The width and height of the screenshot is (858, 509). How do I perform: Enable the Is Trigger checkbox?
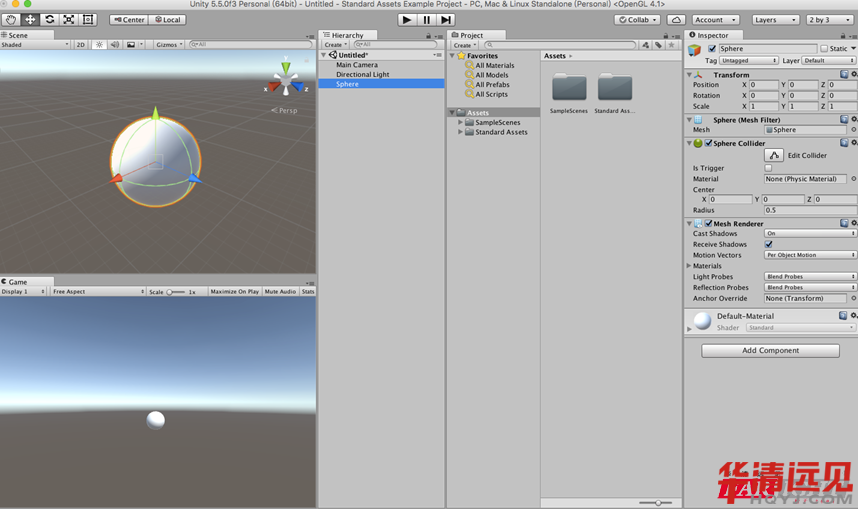coord(769,168)
